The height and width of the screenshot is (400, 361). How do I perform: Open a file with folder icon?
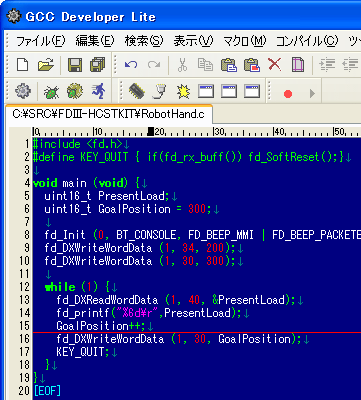pyautogui.click(x=46, y=64)
